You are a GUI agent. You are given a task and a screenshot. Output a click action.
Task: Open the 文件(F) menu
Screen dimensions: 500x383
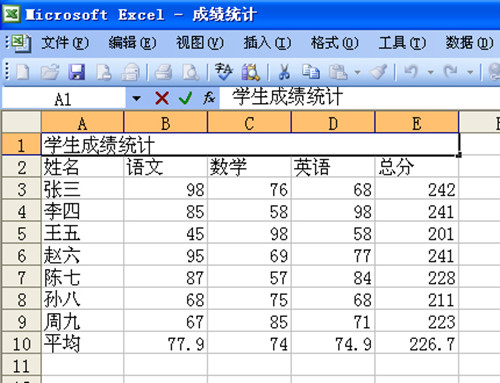point(65,43)
